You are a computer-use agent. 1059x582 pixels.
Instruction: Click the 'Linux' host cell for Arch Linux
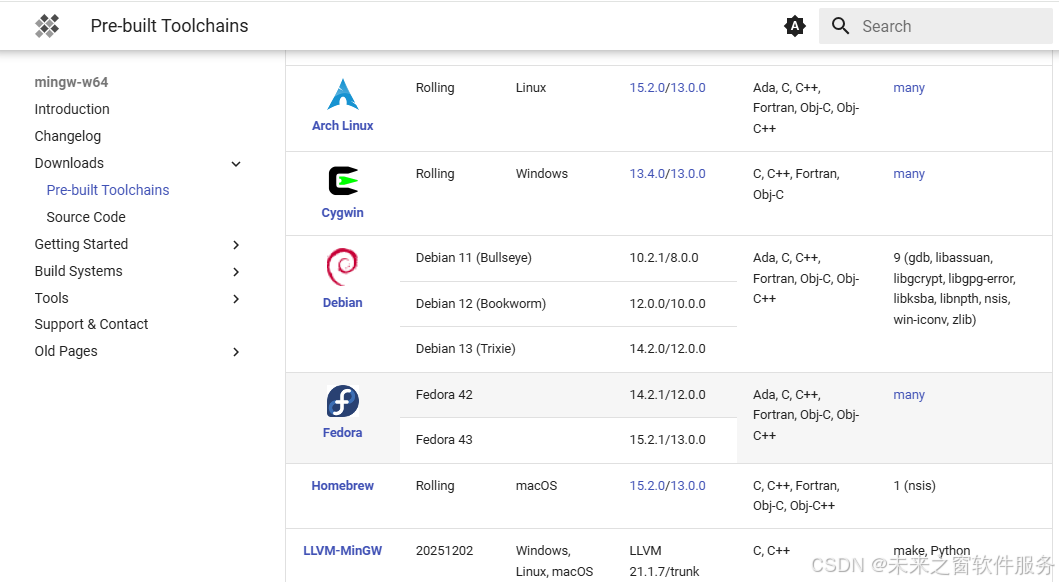[x=531, y=88]
